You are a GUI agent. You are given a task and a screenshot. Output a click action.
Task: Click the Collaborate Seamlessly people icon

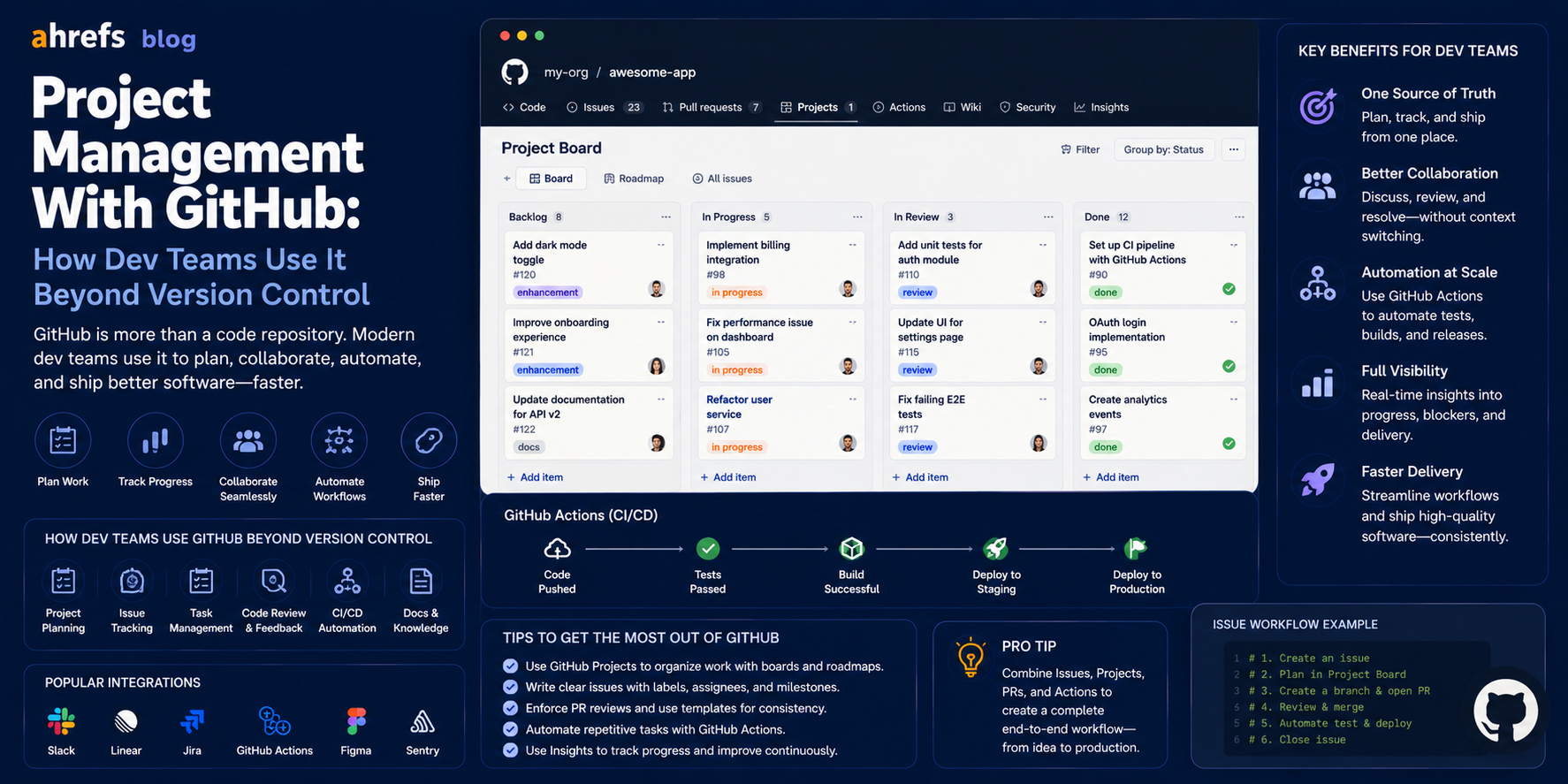point(248,440)
